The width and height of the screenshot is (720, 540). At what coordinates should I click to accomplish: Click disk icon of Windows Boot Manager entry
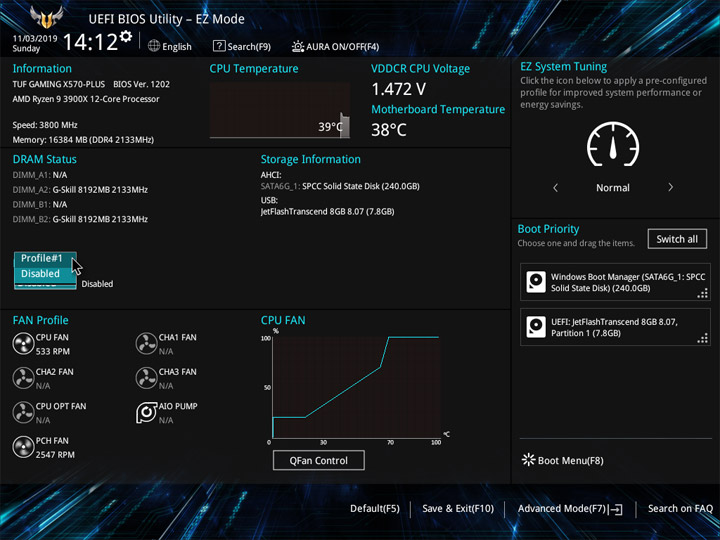tap(536, 282)
